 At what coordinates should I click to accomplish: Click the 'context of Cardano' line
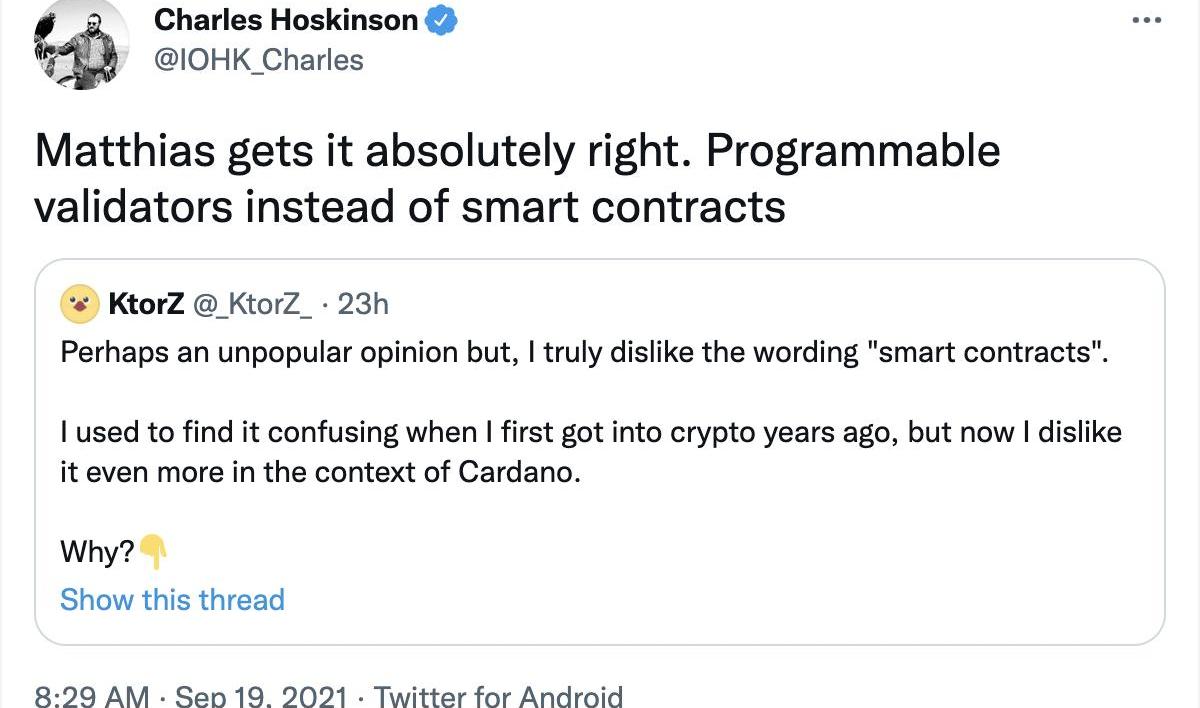(320, 472)
